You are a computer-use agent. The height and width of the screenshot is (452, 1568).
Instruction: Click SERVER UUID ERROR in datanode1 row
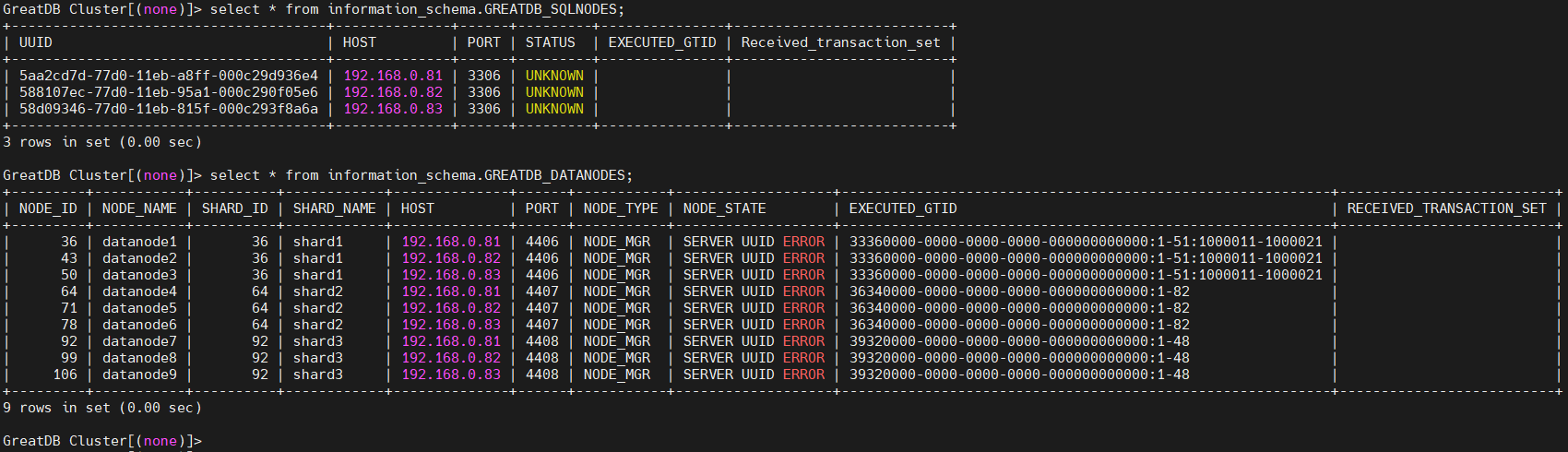pyautogui.click(x=754, y=242)
